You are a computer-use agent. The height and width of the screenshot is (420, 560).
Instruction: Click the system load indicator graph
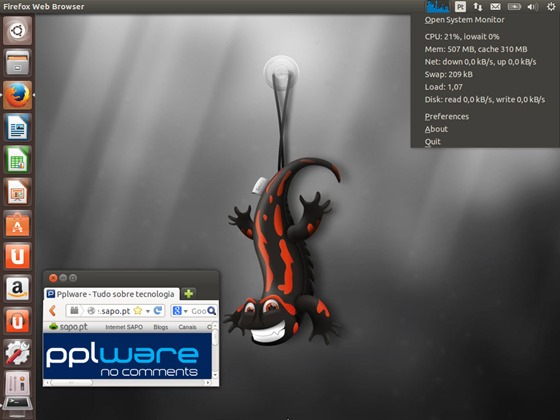[x=438, y=6]
